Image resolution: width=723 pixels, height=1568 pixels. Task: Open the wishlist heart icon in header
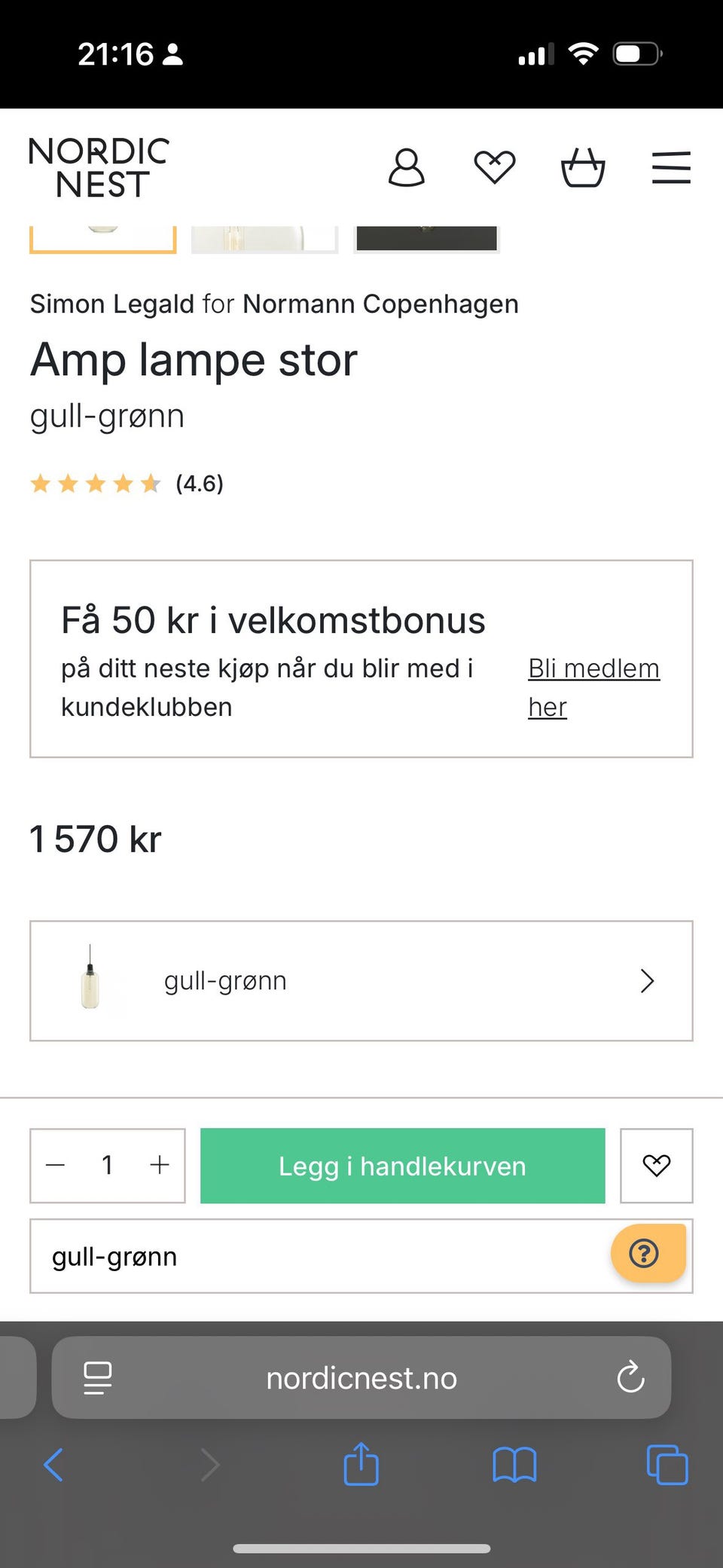[x=494, y=167]
